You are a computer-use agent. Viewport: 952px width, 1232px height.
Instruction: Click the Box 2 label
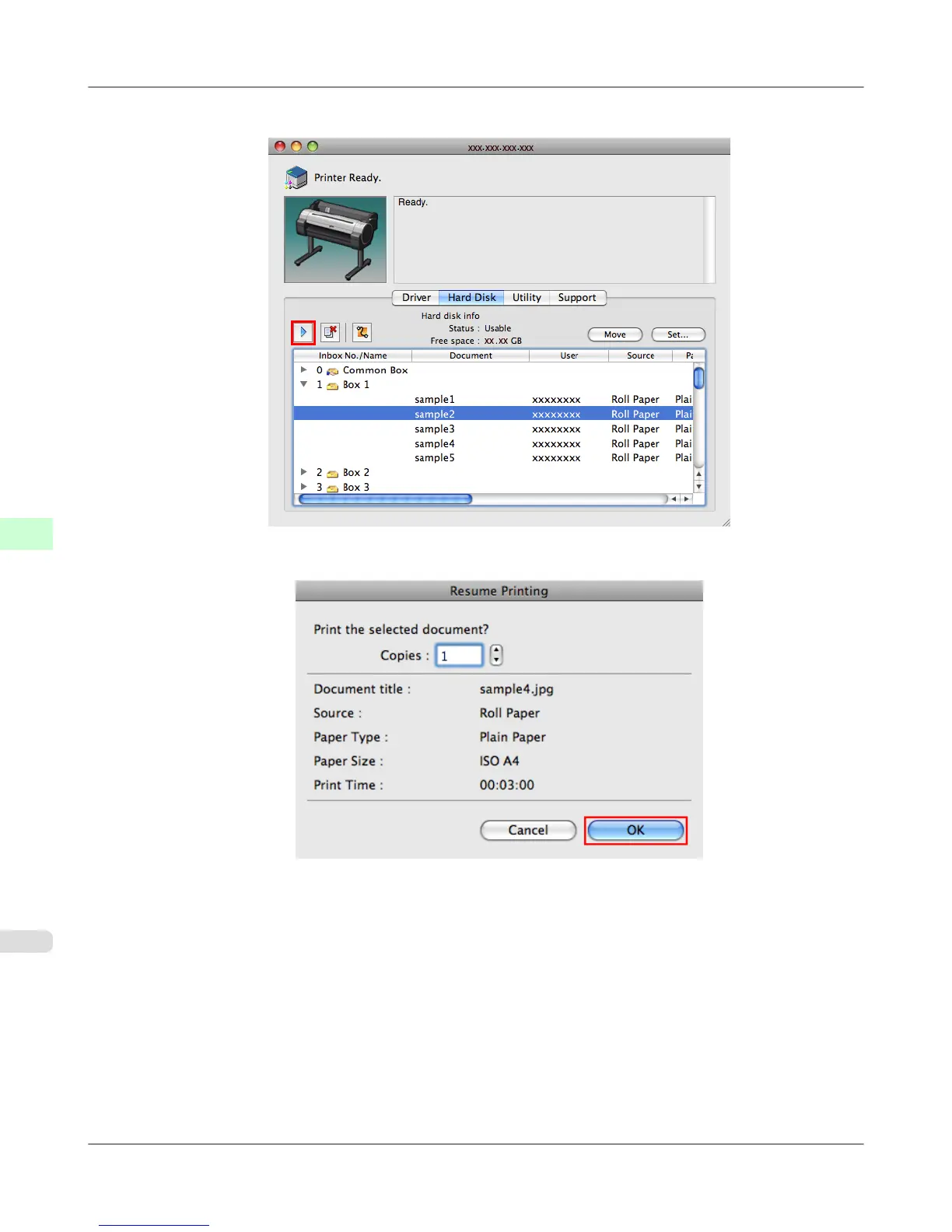coord(356,473)
